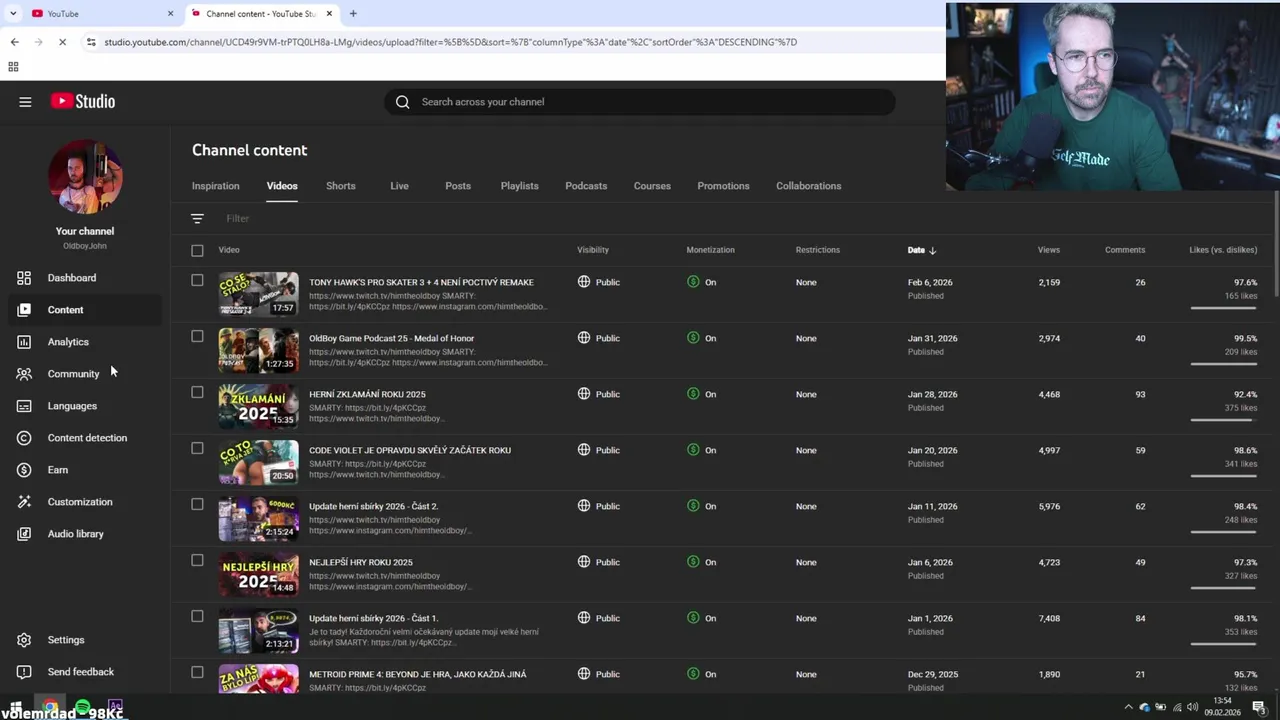Click Send feedback in sidebar
1280x720 pixels.
pos(80,672)
